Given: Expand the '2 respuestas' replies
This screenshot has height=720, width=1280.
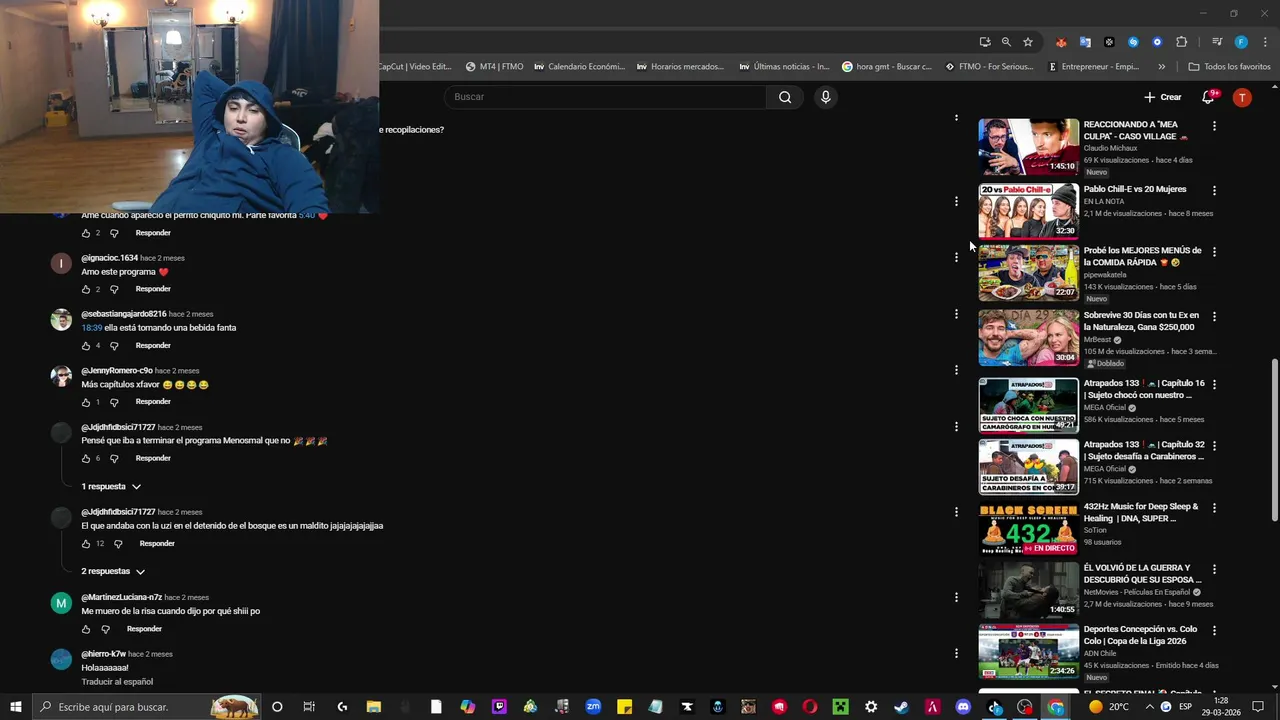Looking at the screenshot, I should click(113, 572).
